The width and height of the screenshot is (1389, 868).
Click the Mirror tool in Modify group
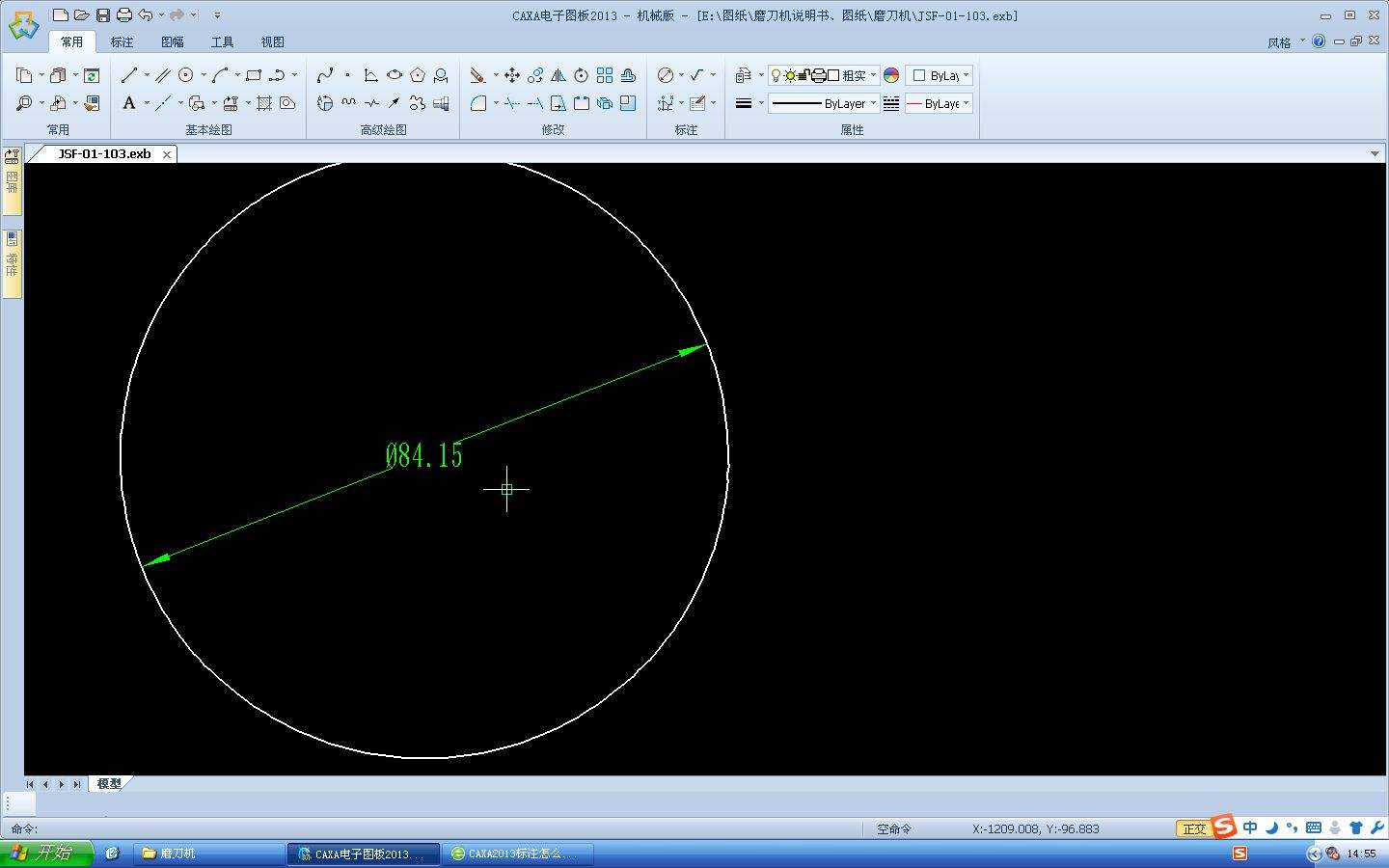(558, 75)
